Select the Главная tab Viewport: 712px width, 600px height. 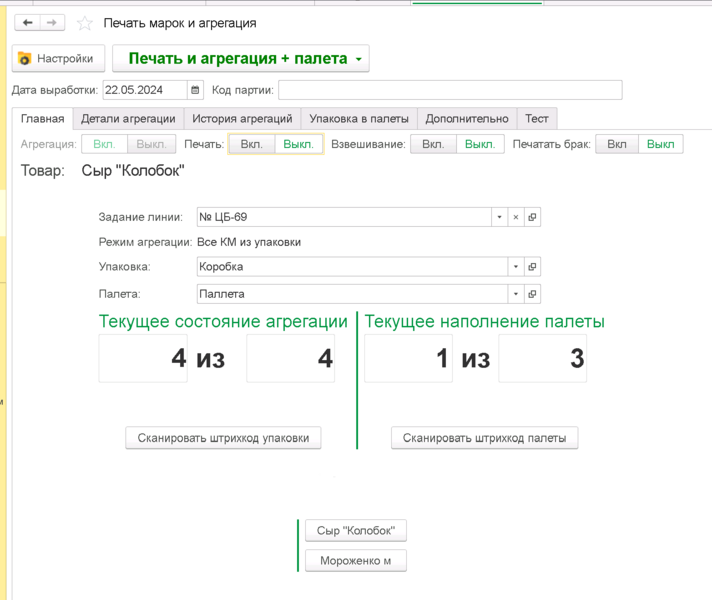pyautogui.click(x=43, y=119)
